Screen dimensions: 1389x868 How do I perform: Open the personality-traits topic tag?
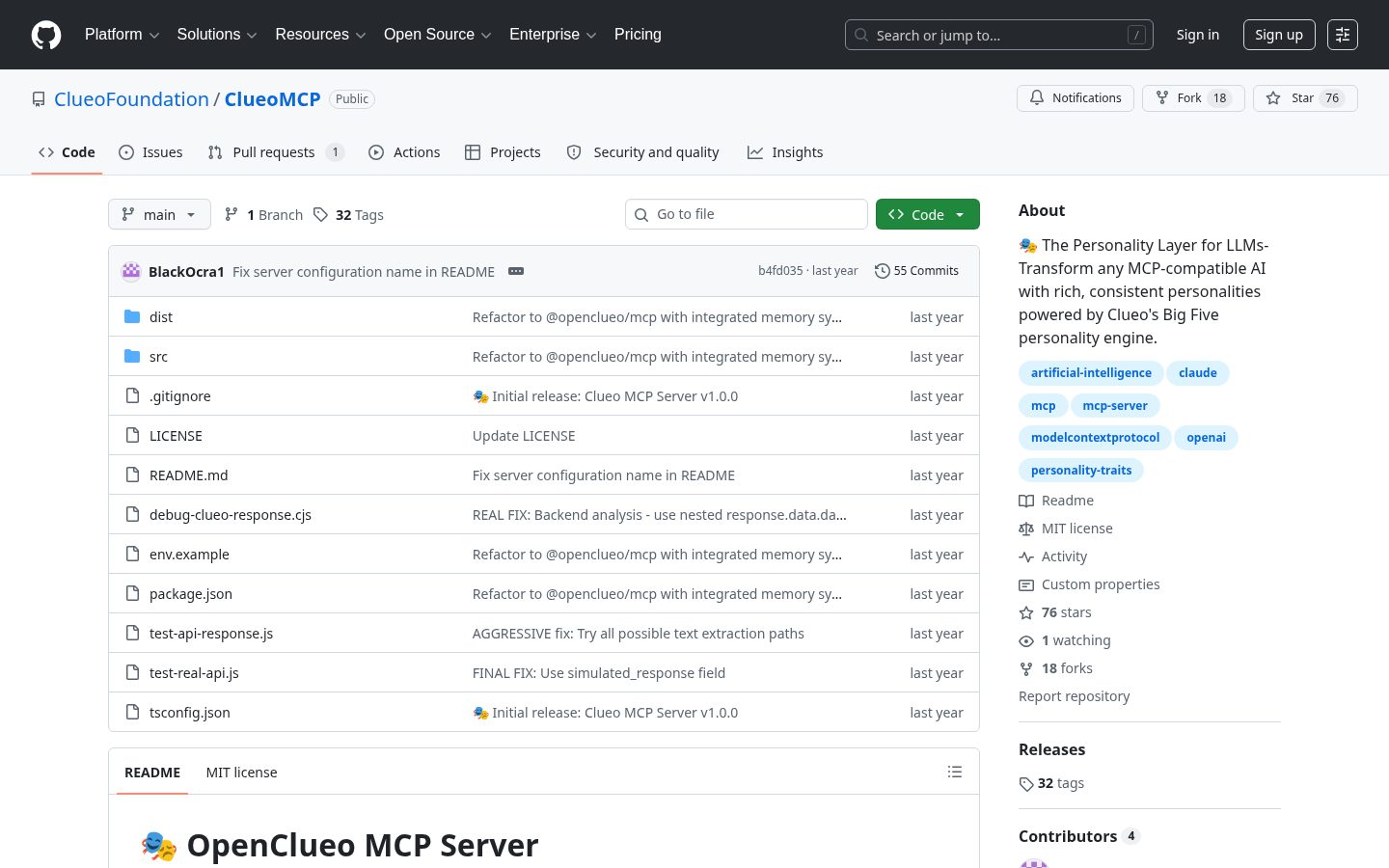point(1081,471)
